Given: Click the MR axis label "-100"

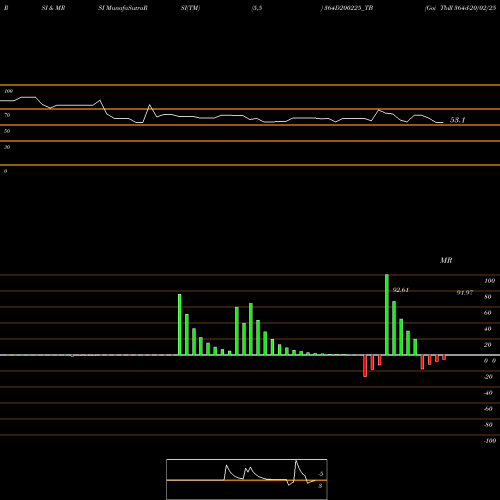Looking at the screenshot, I should (x=490, y=441).
